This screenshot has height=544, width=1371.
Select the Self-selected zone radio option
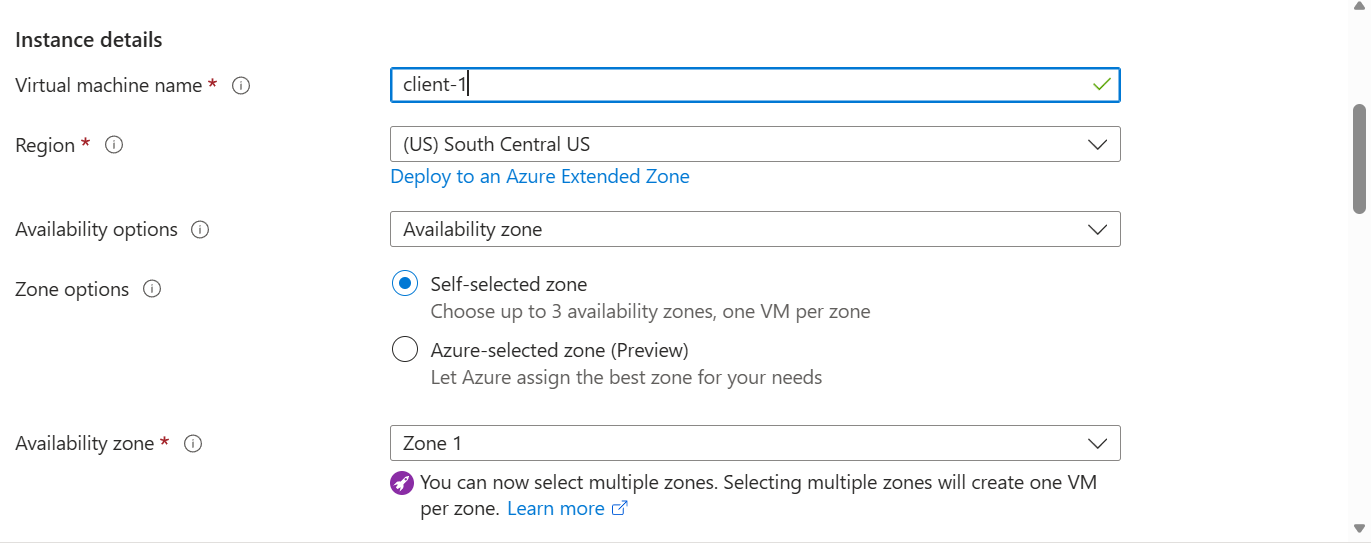(405, 284)
